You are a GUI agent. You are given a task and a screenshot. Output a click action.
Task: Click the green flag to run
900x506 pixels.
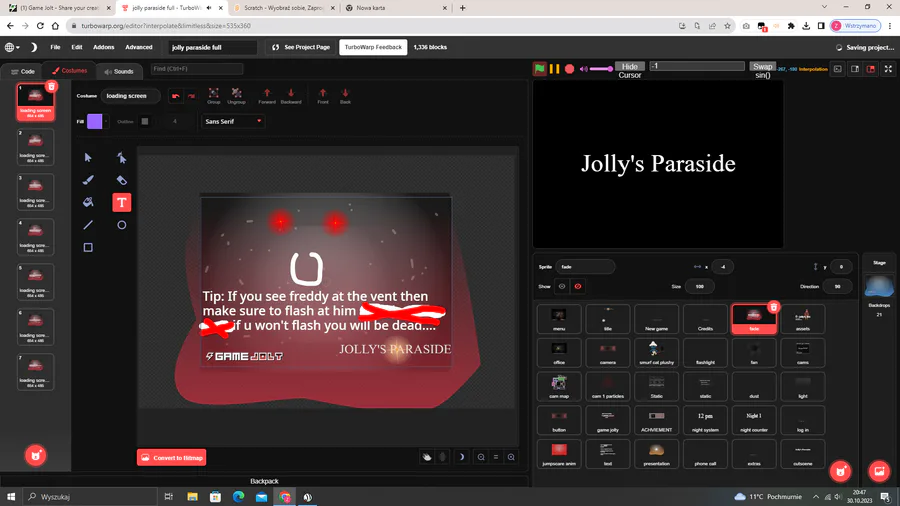[x=540, y=69]
